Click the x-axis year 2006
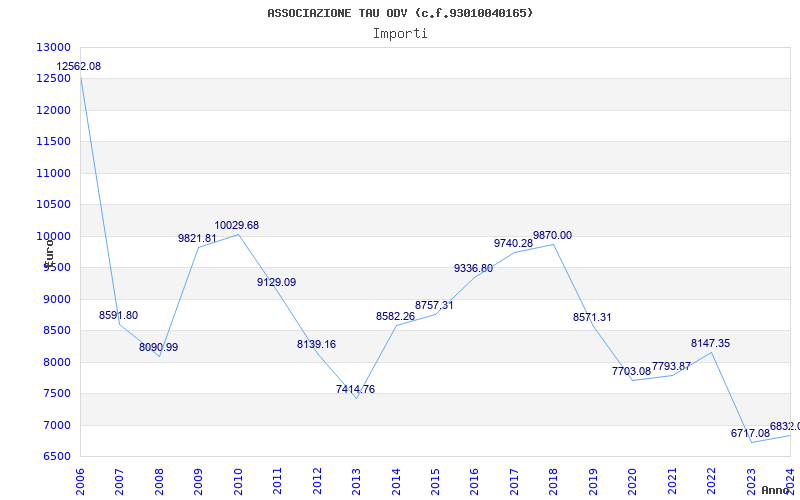 tap(80, 481)
